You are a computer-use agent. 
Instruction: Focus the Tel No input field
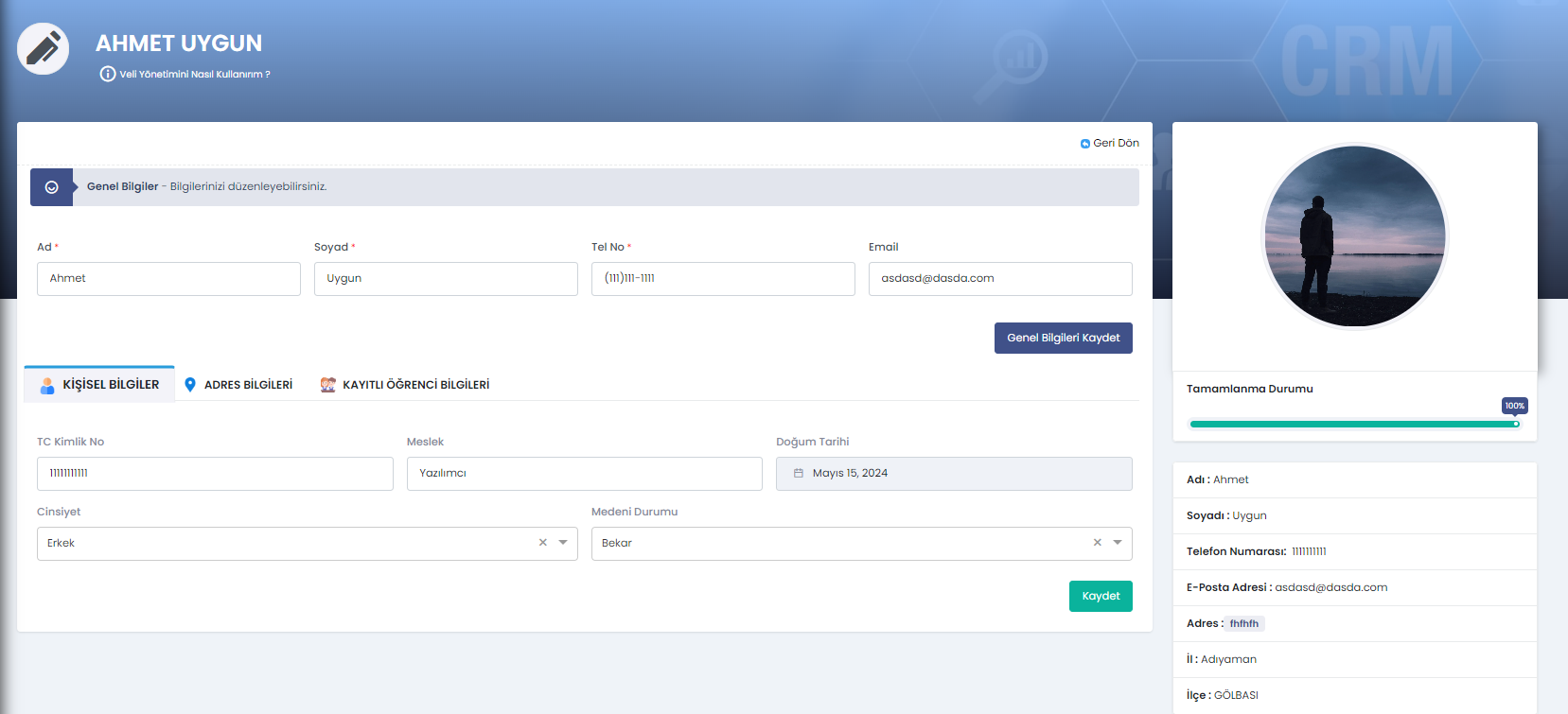click(x=723, y=279)
